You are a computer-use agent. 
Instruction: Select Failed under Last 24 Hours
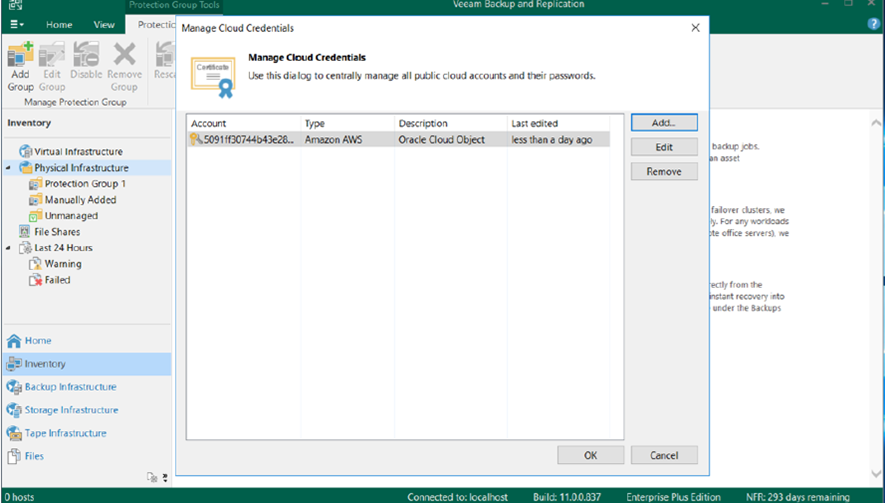[x=58, y=280]
